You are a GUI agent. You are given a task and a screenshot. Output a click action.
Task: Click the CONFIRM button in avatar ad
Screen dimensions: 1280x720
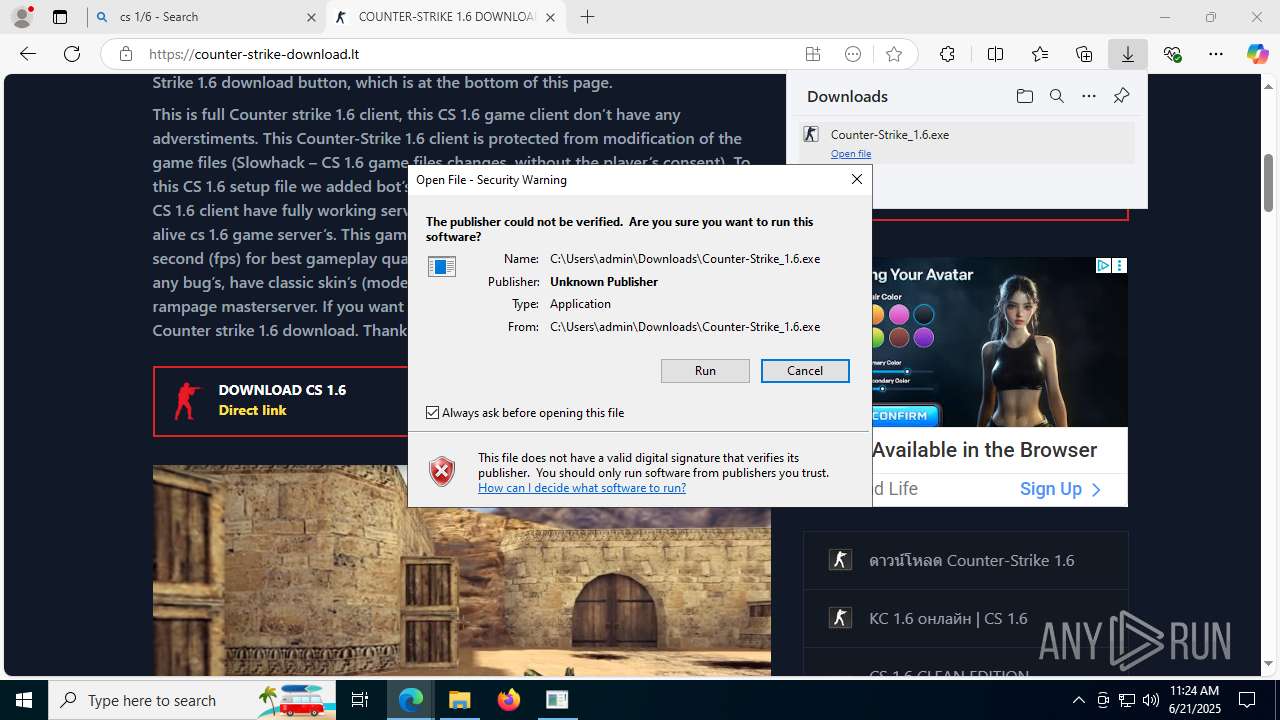pos(905,416)
